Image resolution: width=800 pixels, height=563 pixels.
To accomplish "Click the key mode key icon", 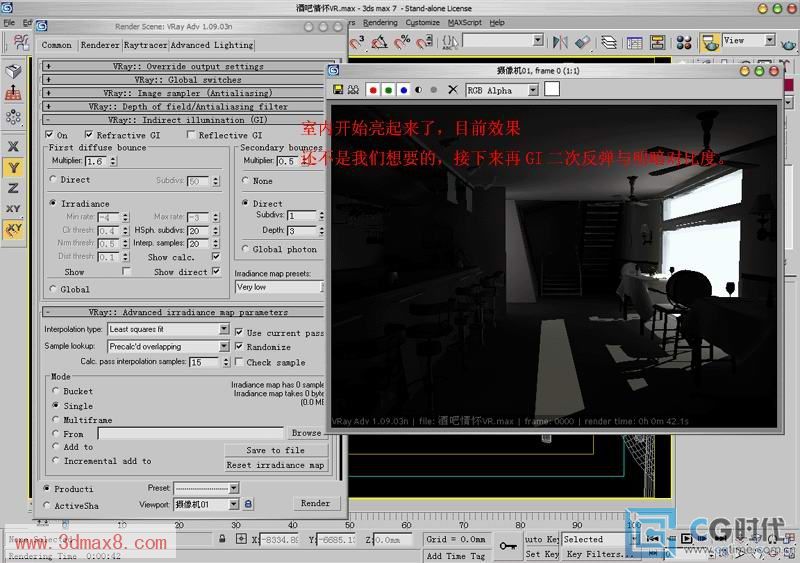I will tap(508, 546).
